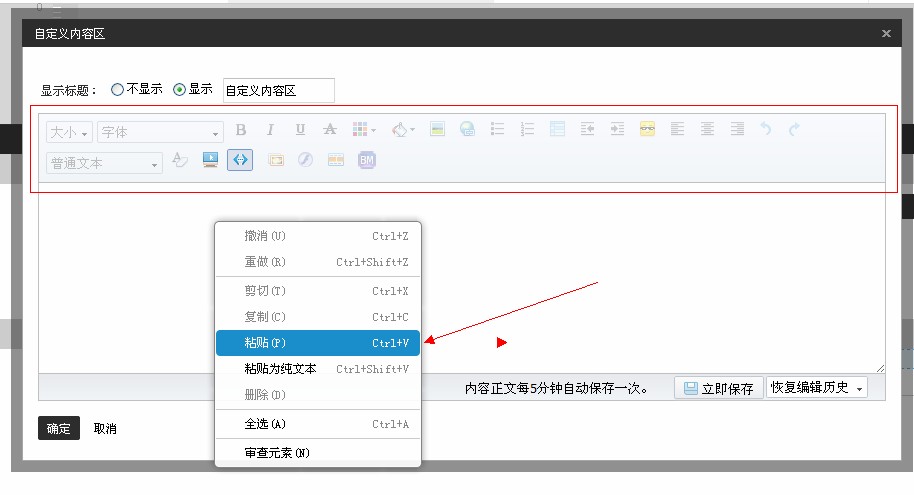Click the redo arrow in toolbar

click(794, 129)
